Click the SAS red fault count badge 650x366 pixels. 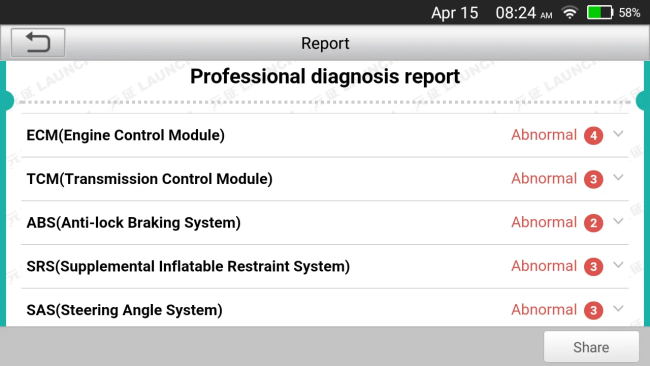(x=593, y=310)
